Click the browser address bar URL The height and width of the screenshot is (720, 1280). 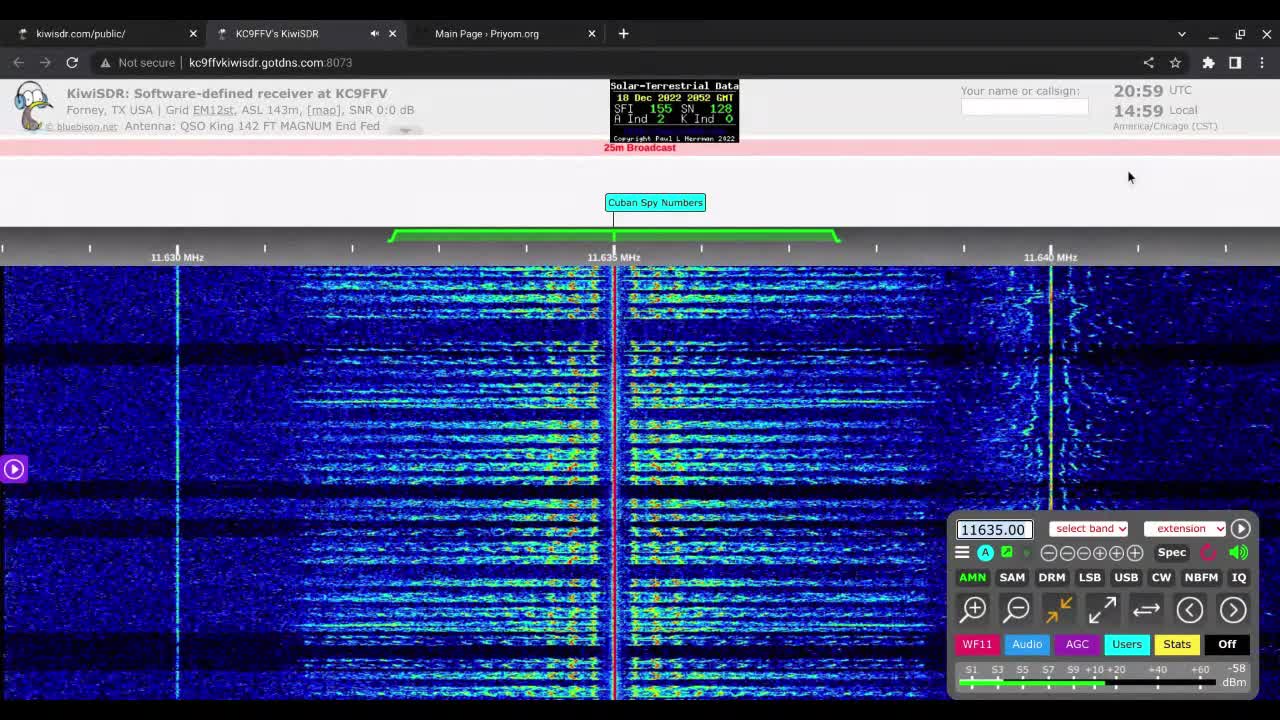pyautogui.click(x=270, y=62)
